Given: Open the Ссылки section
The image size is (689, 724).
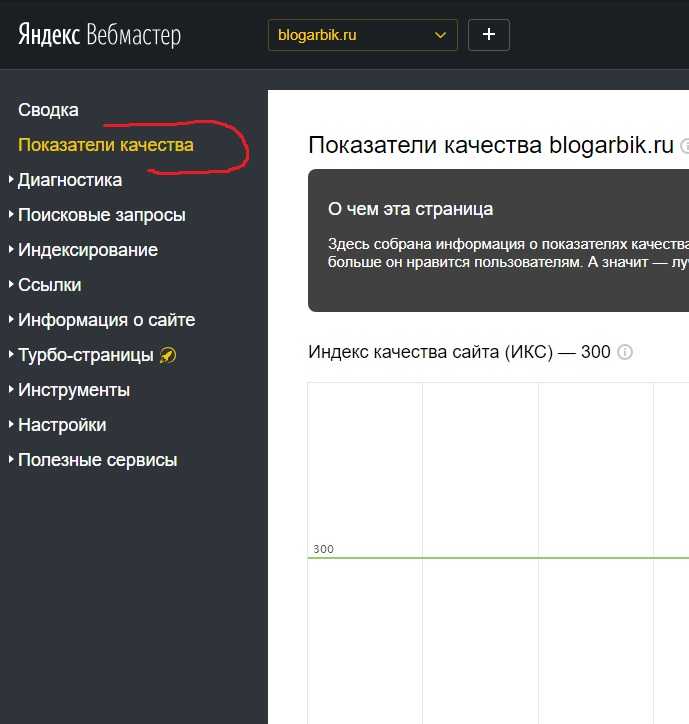Looking at the screenshot, I should tap(49, 285).
